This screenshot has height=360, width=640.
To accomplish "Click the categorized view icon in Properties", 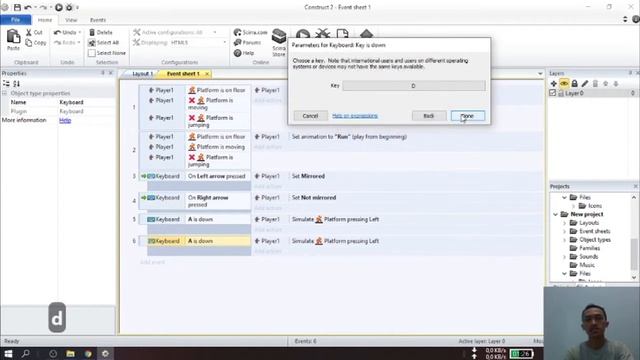I will coord(6,84).
